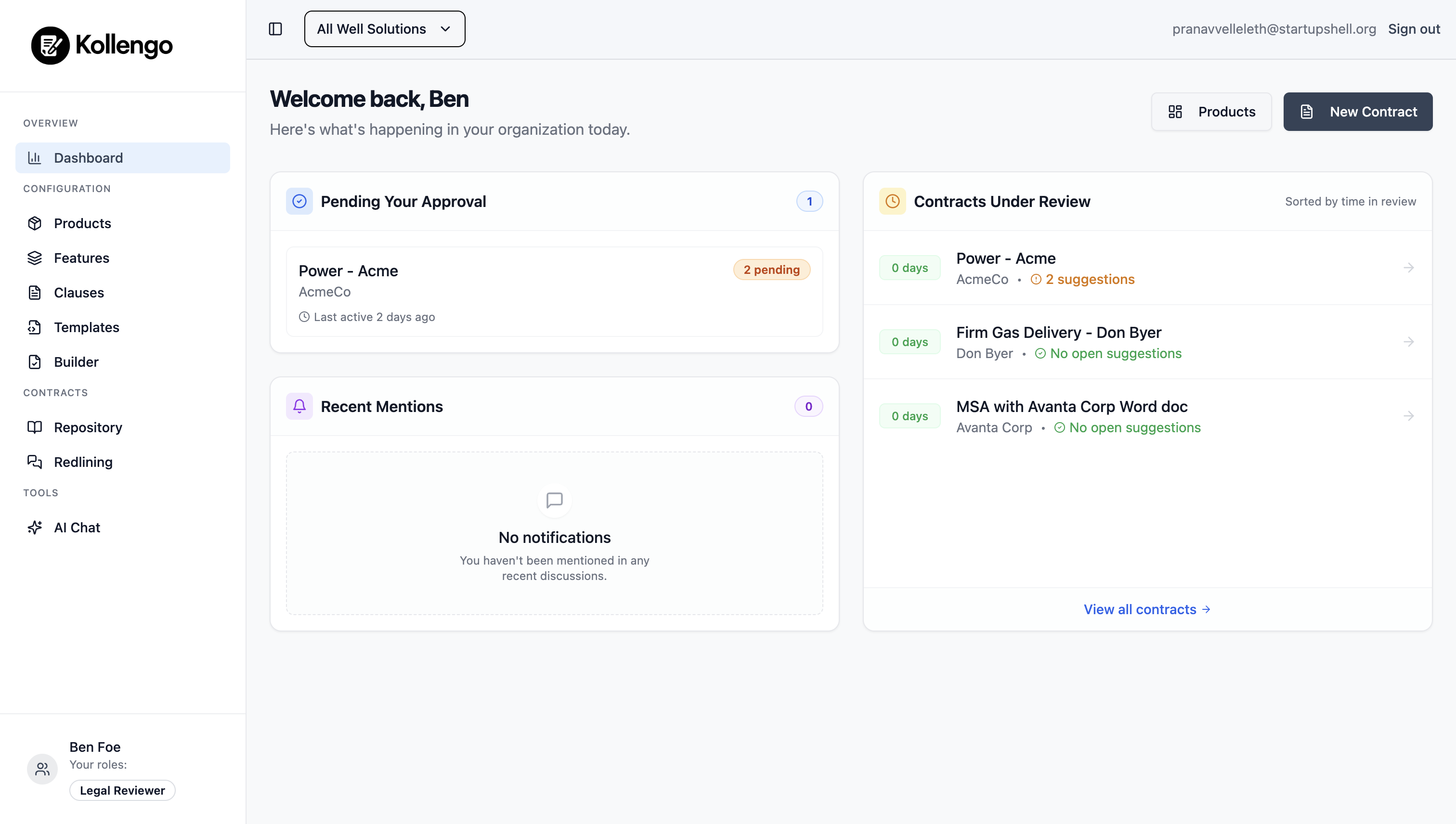Navigate to Features in the sidebar
The height and width of the screenshot is (824, 1456).
[81, 257]
